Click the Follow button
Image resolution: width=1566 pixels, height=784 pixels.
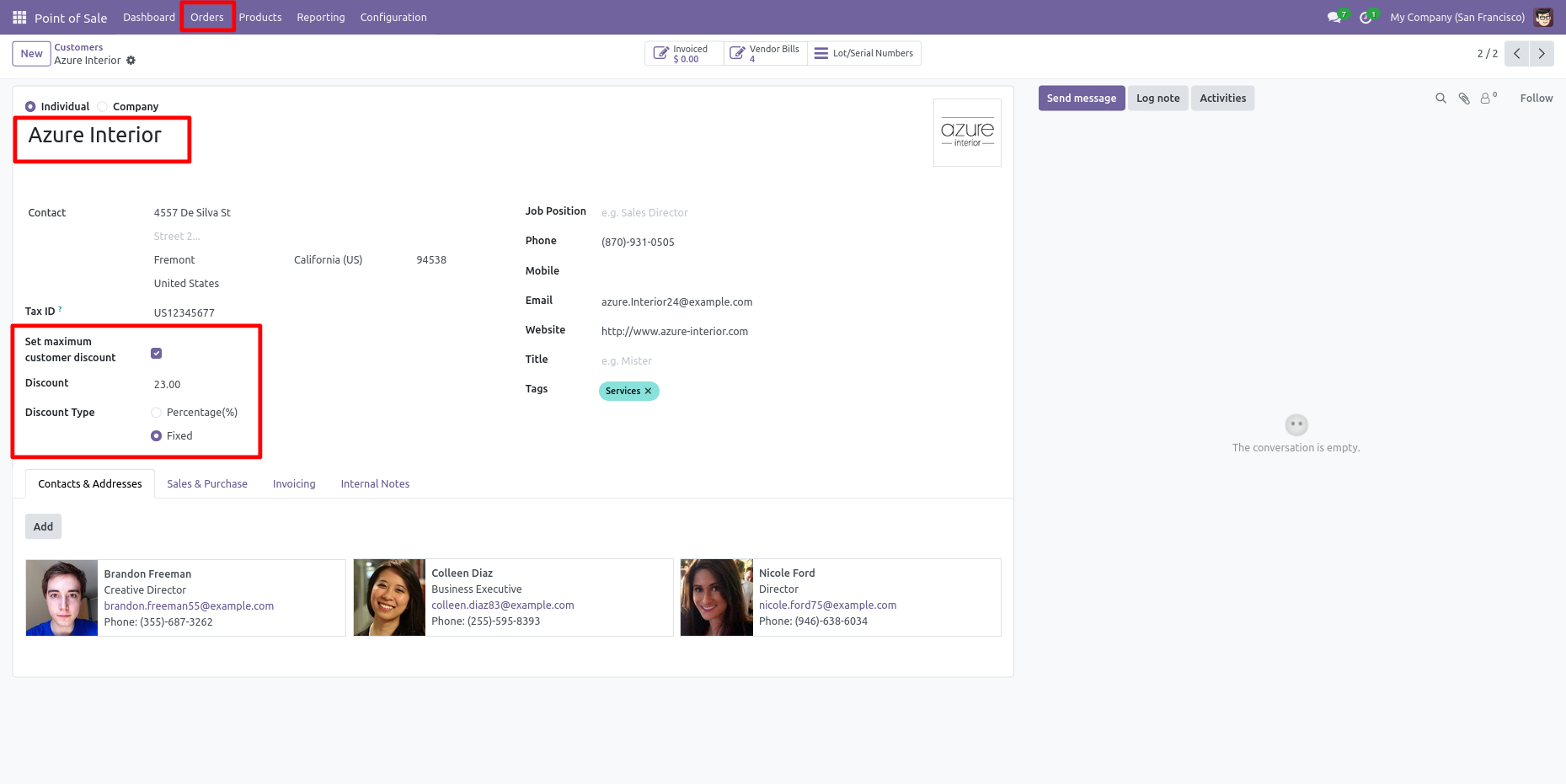pyautogui.click(x=1537, y=99)
